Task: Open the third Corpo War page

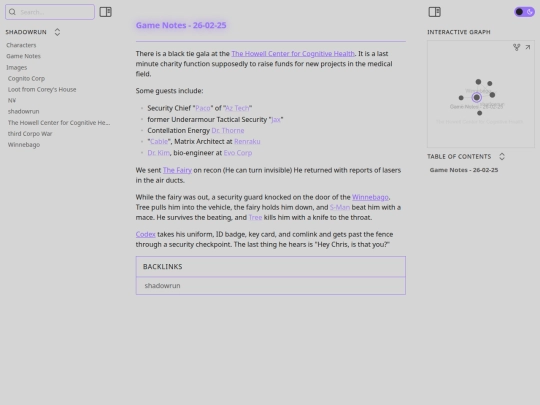Action: pos(30,134)
